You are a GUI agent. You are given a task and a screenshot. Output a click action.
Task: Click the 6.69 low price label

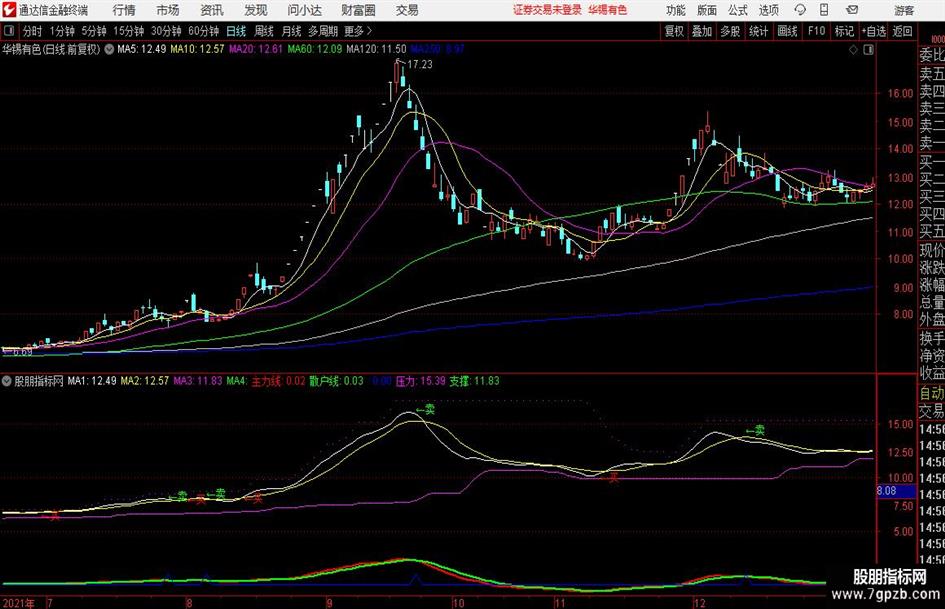(x=23, y=352)
